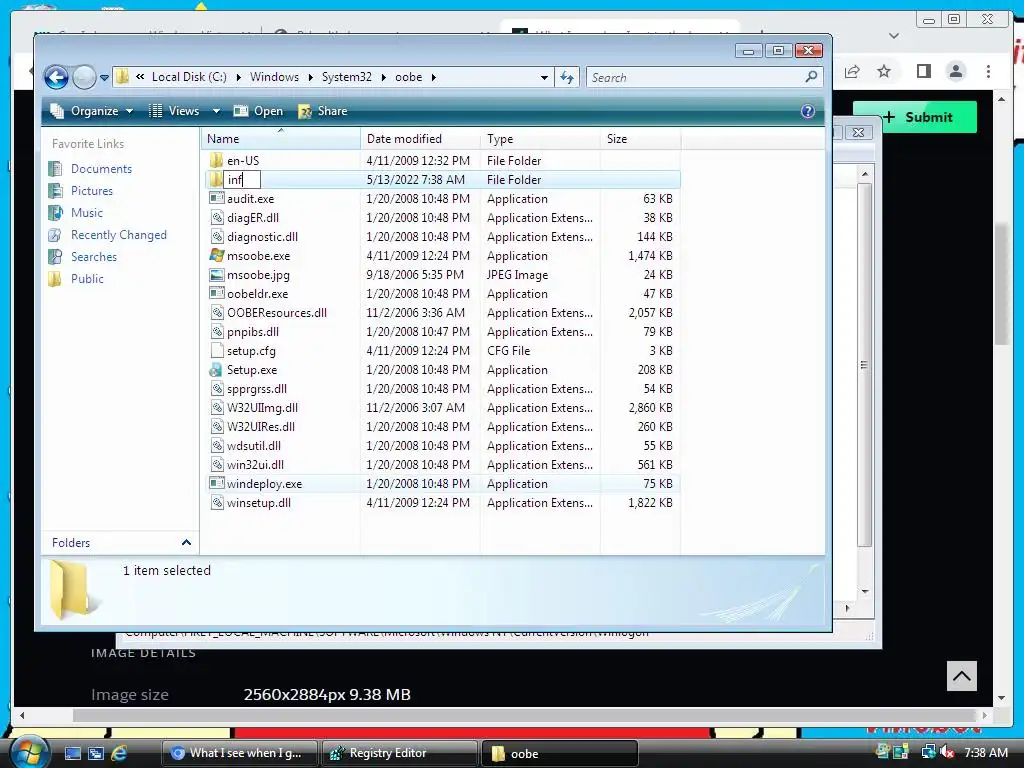This screenshot has height=768, width=1024.
Task: Open the Windows Start orb
Action: pos(29,753)
